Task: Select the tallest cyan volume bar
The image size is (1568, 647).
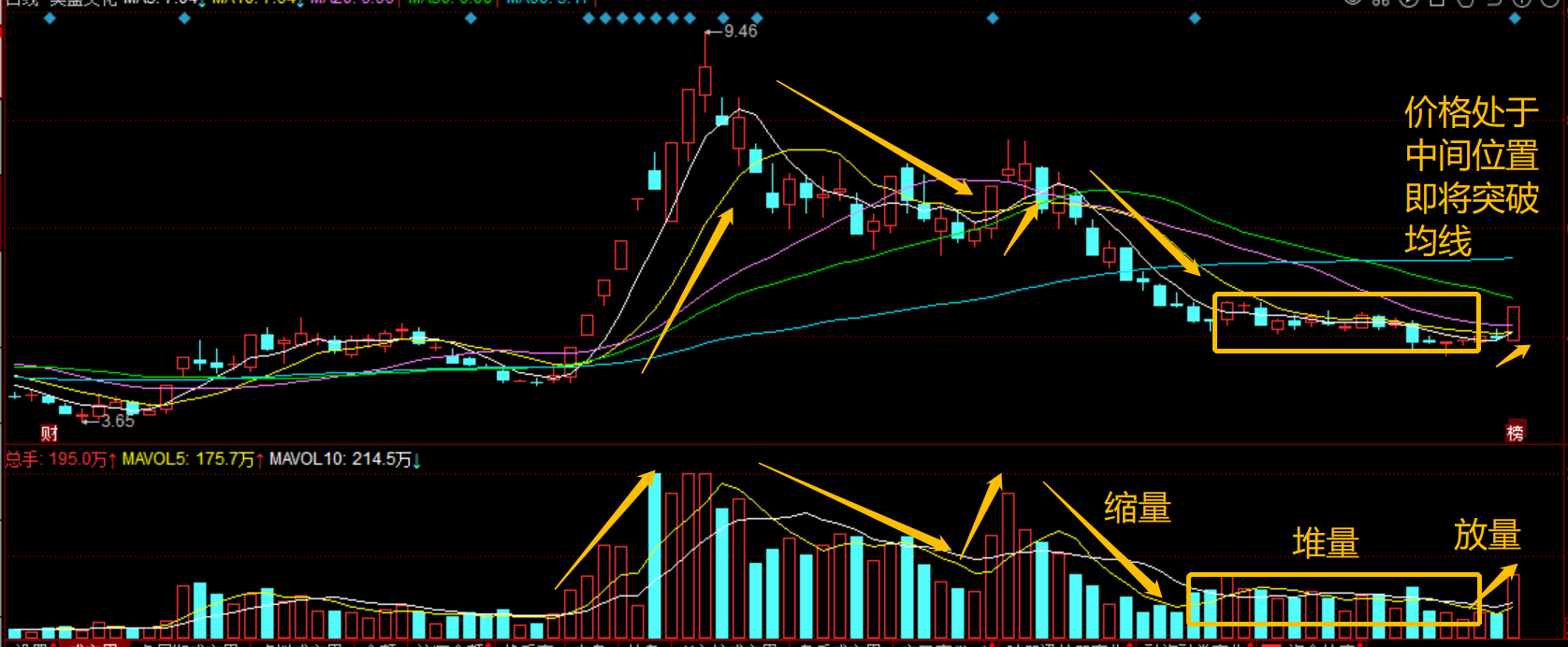Action: (x=655, y=555)
